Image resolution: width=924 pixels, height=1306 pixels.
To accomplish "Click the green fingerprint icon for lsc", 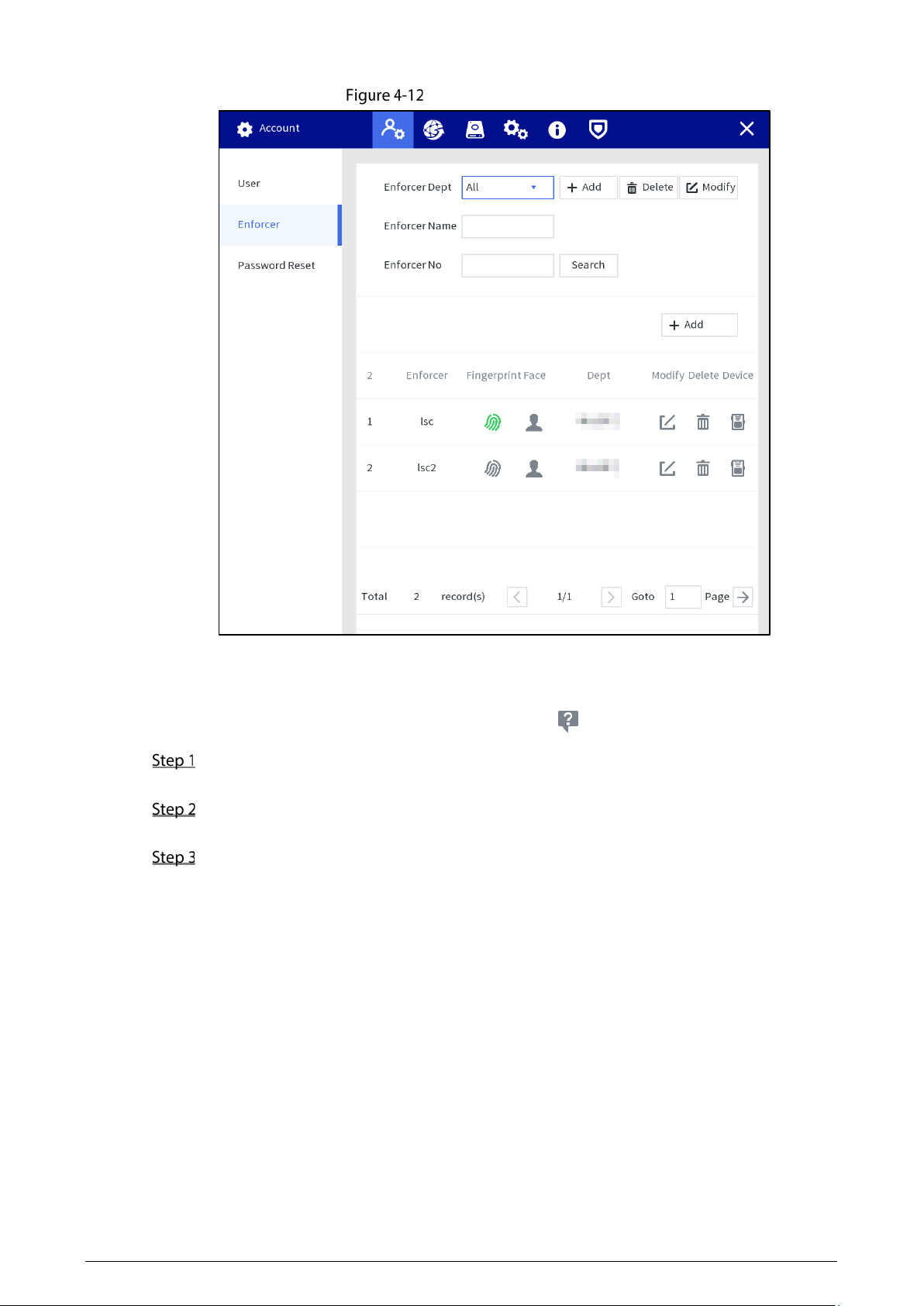I will click(x=493, y=422).
